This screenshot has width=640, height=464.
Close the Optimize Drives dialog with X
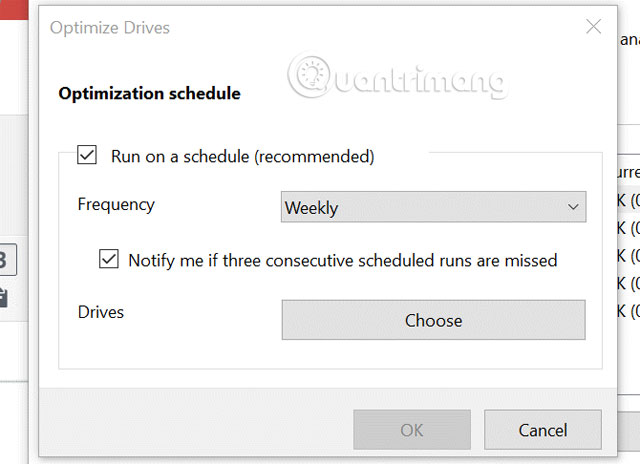point(594,27)
